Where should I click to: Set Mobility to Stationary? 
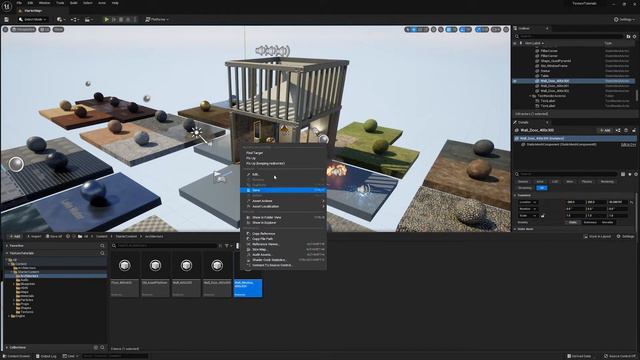tap(590, 222)
